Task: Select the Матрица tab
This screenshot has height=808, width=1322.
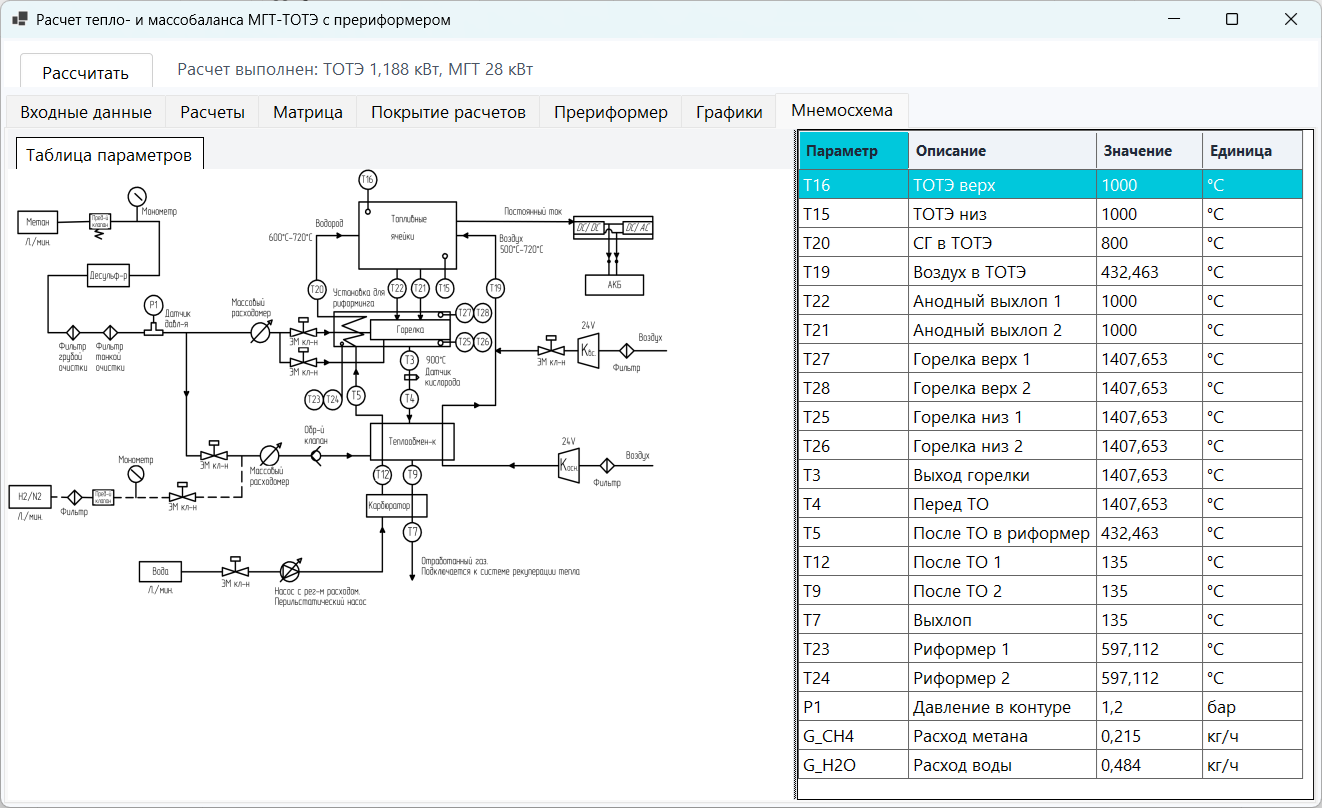Action: point(308,112)
